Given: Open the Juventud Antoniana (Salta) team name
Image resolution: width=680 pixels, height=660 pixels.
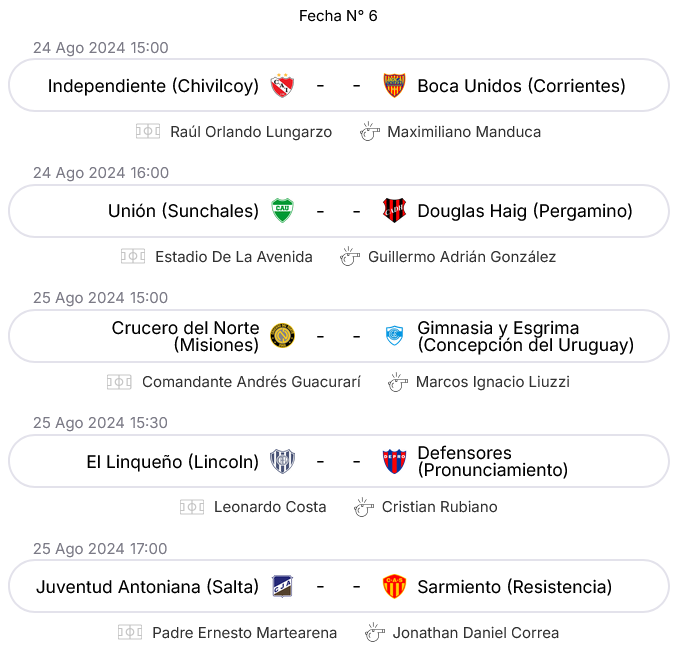Looking at the screenshot, I should [147, 587].
